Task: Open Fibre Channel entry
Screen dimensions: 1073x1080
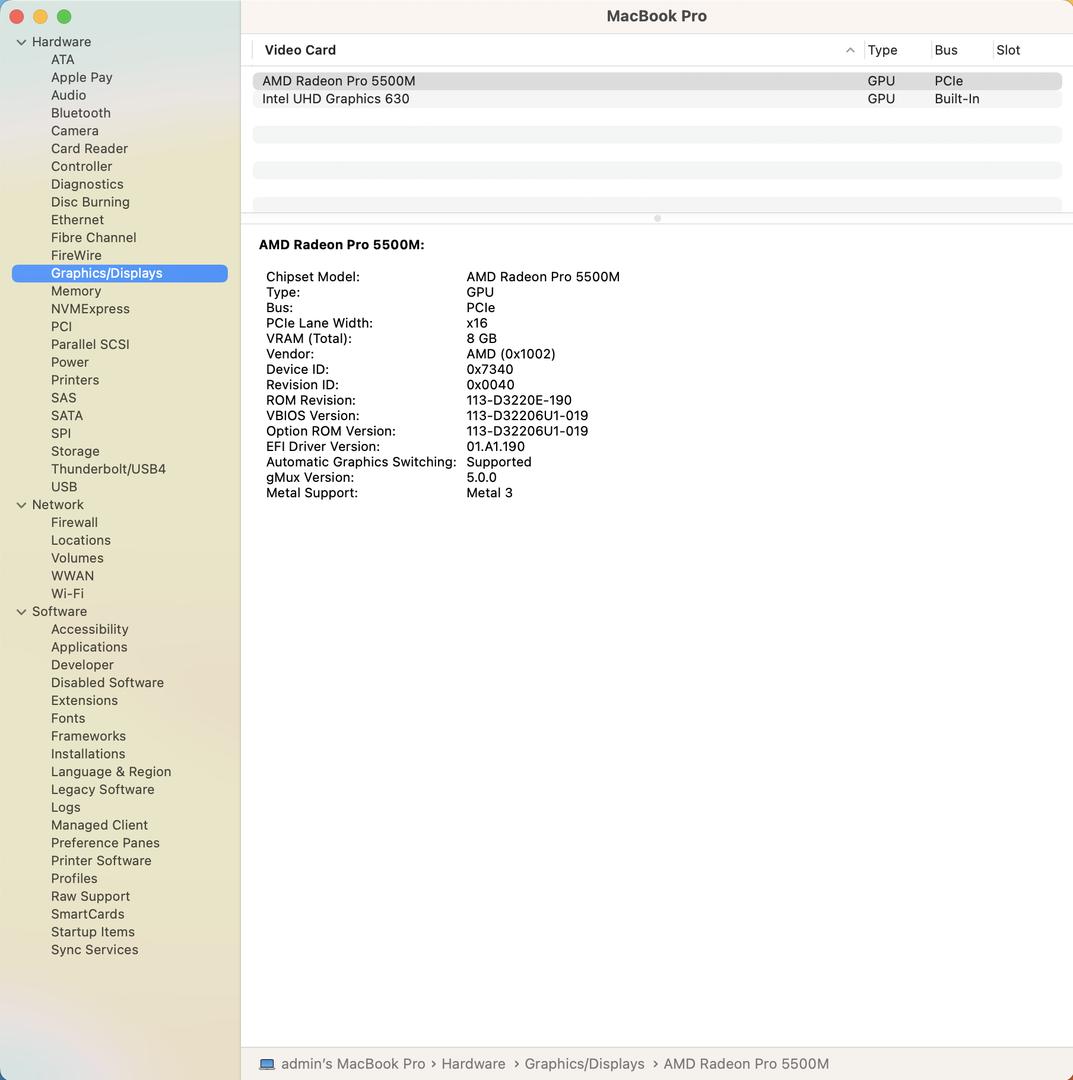Action: pos(94,238)
